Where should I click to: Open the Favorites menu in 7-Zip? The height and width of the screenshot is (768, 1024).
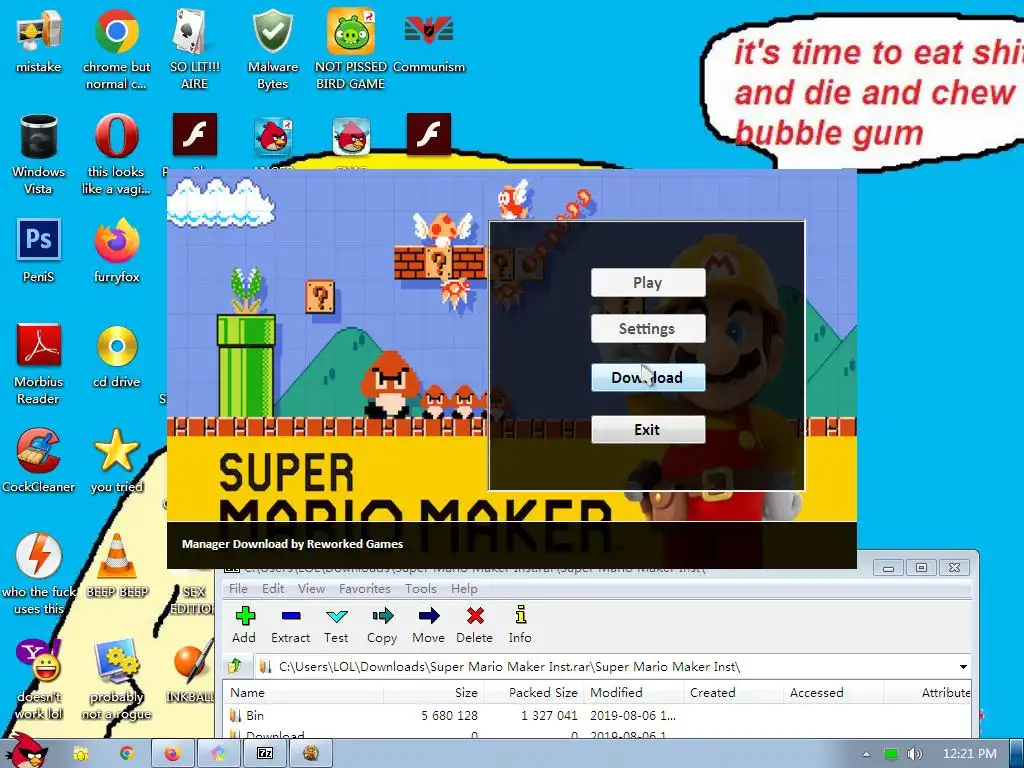[x=364, y=588]
